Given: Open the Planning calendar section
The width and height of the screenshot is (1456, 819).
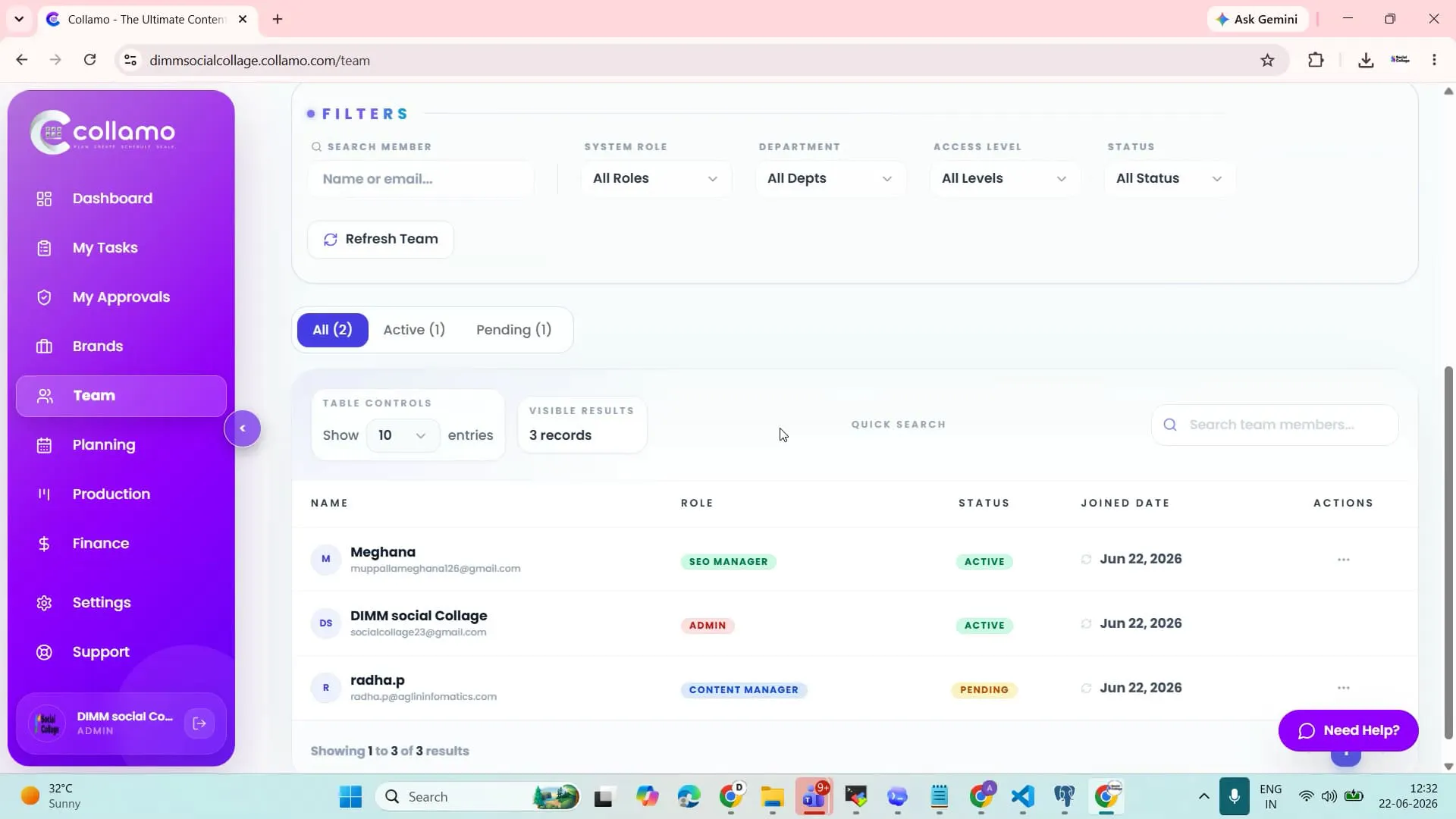Looking at the screenshot, I should coord(121,444).
